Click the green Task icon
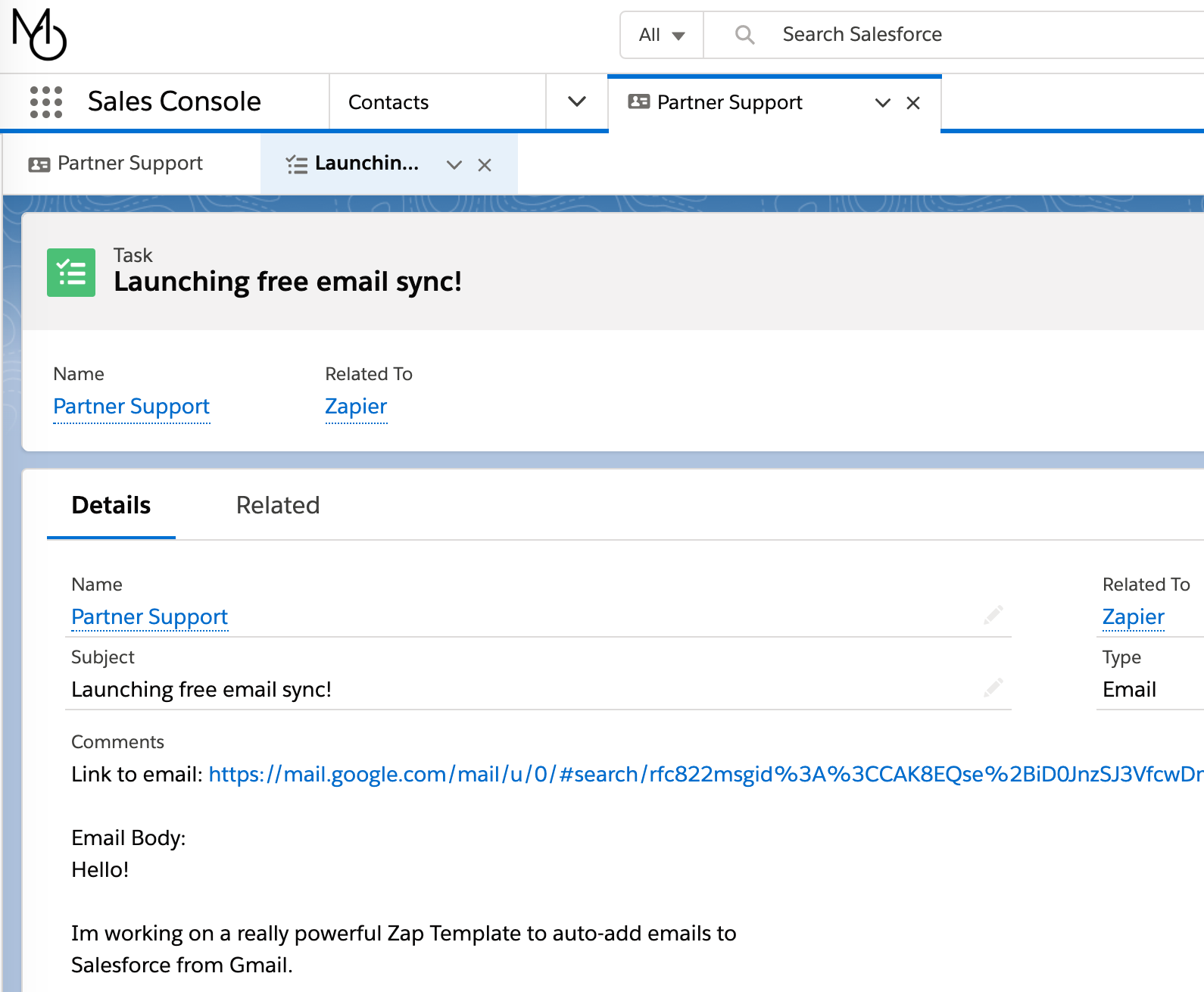 pos(71,273)
